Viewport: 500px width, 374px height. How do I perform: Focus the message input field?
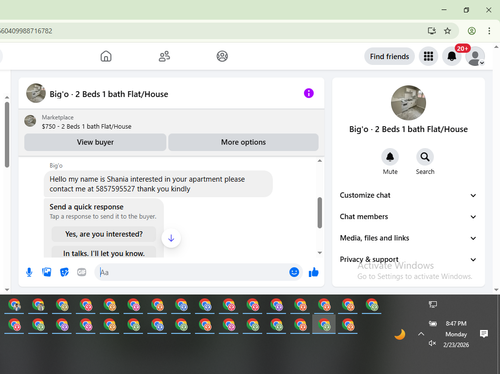pyautogui.click(x=193, y=272)
